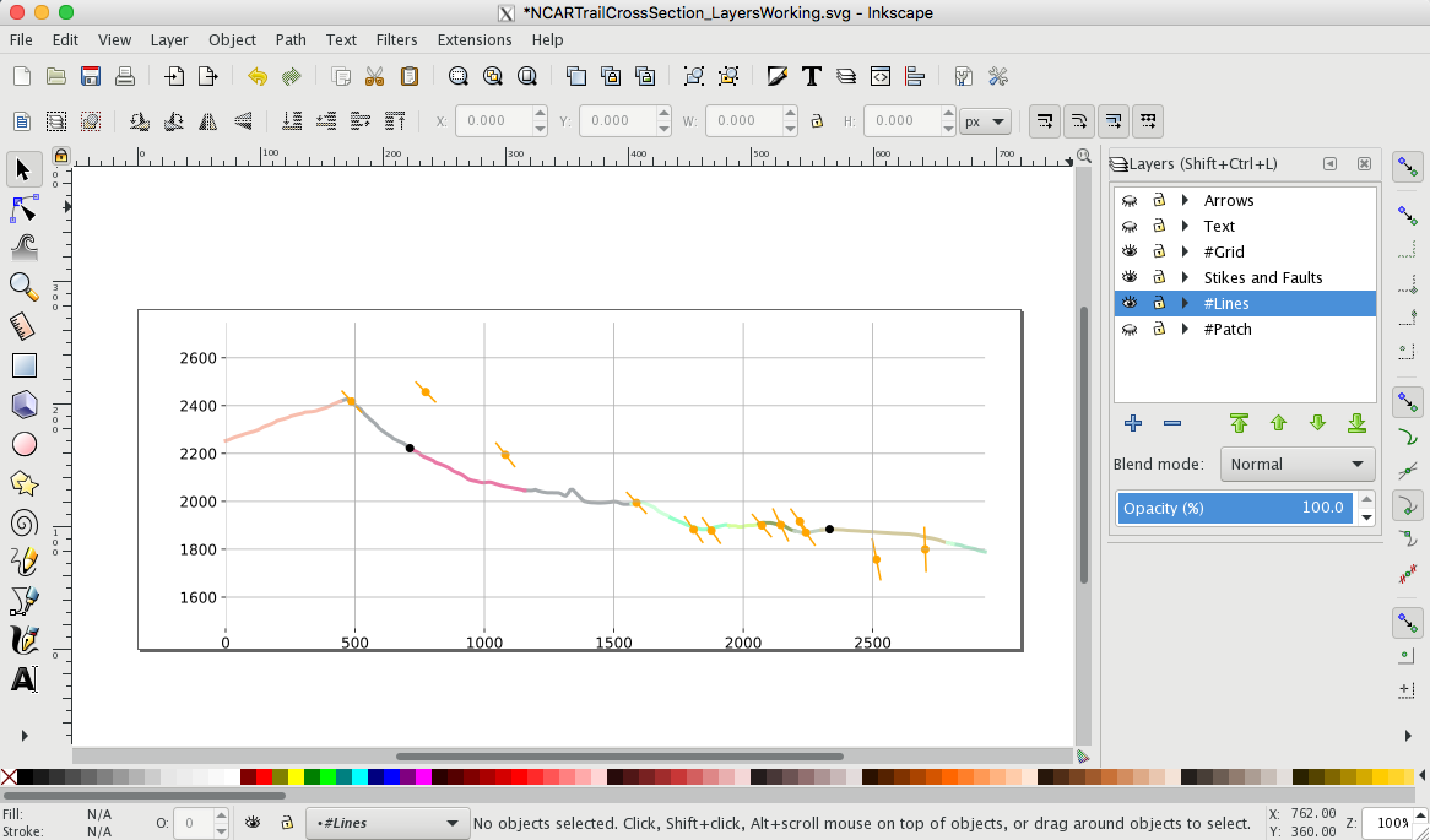This screenshot has width=1430, height=840.
Task: Open the Text and Font dialog icon
Action: click(811, 77)
